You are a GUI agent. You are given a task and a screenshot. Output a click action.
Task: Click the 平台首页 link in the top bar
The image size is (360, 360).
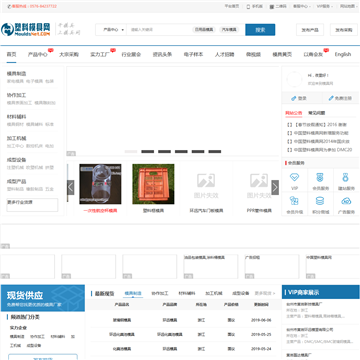click(232, 6)
